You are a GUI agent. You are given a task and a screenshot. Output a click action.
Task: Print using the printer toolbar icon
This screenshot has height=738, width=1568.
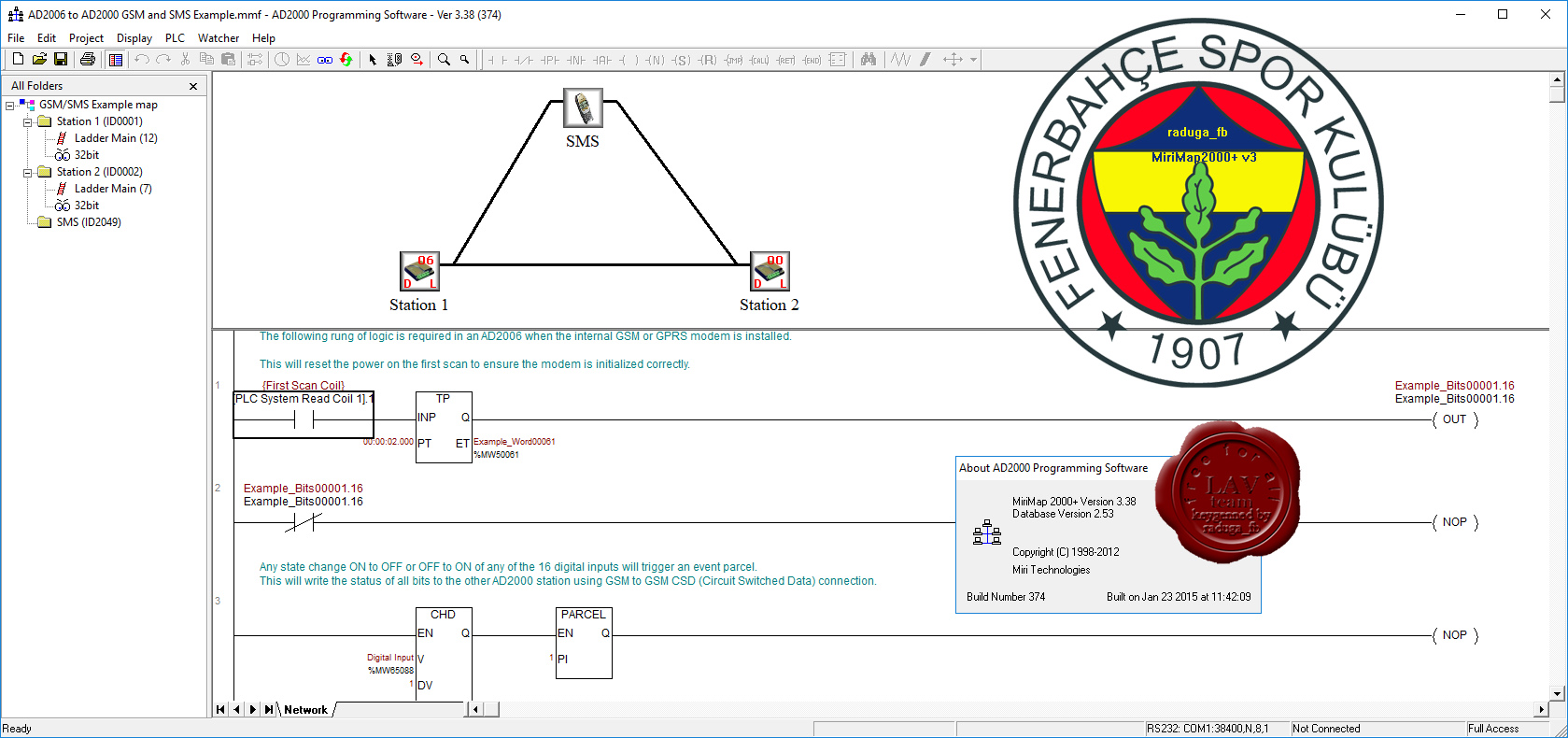88,60
